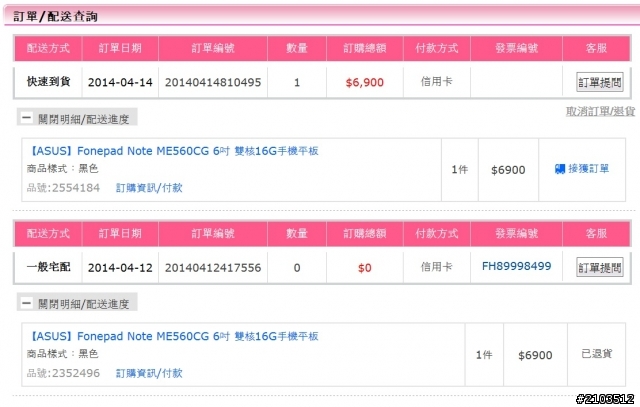Click the 已退貨 status cell

596,354
